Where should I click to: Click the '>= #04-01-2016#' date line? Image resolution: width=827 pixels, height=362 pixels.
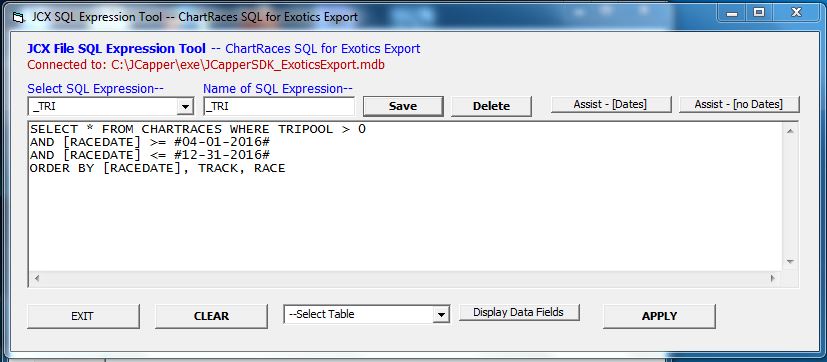click(x=150, y=142)
